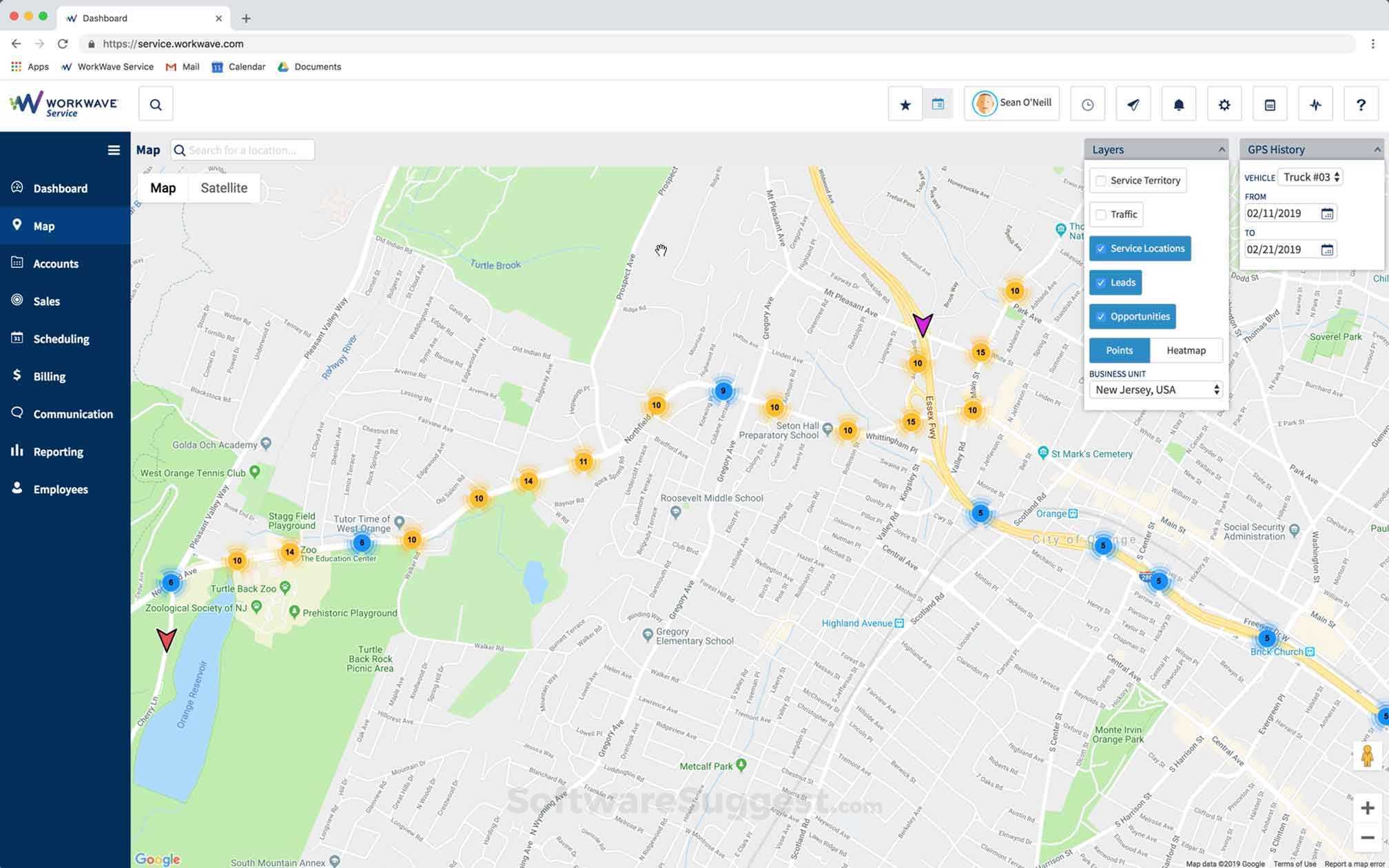
Task: Open the Reporting section in the sidebar
Action: click(58, 451)
